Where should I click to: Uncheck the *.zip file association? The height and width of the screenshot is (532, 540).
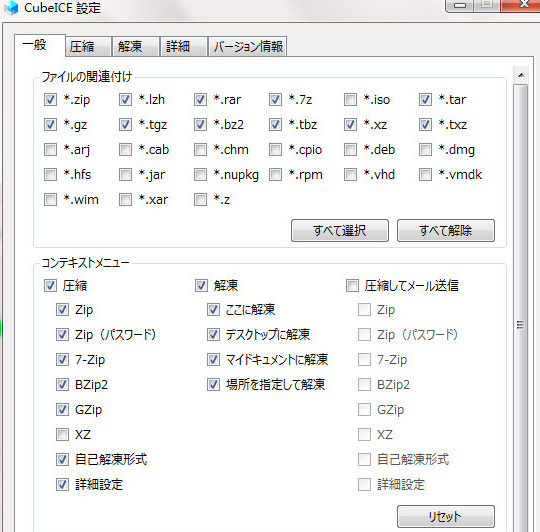(50, 100)
